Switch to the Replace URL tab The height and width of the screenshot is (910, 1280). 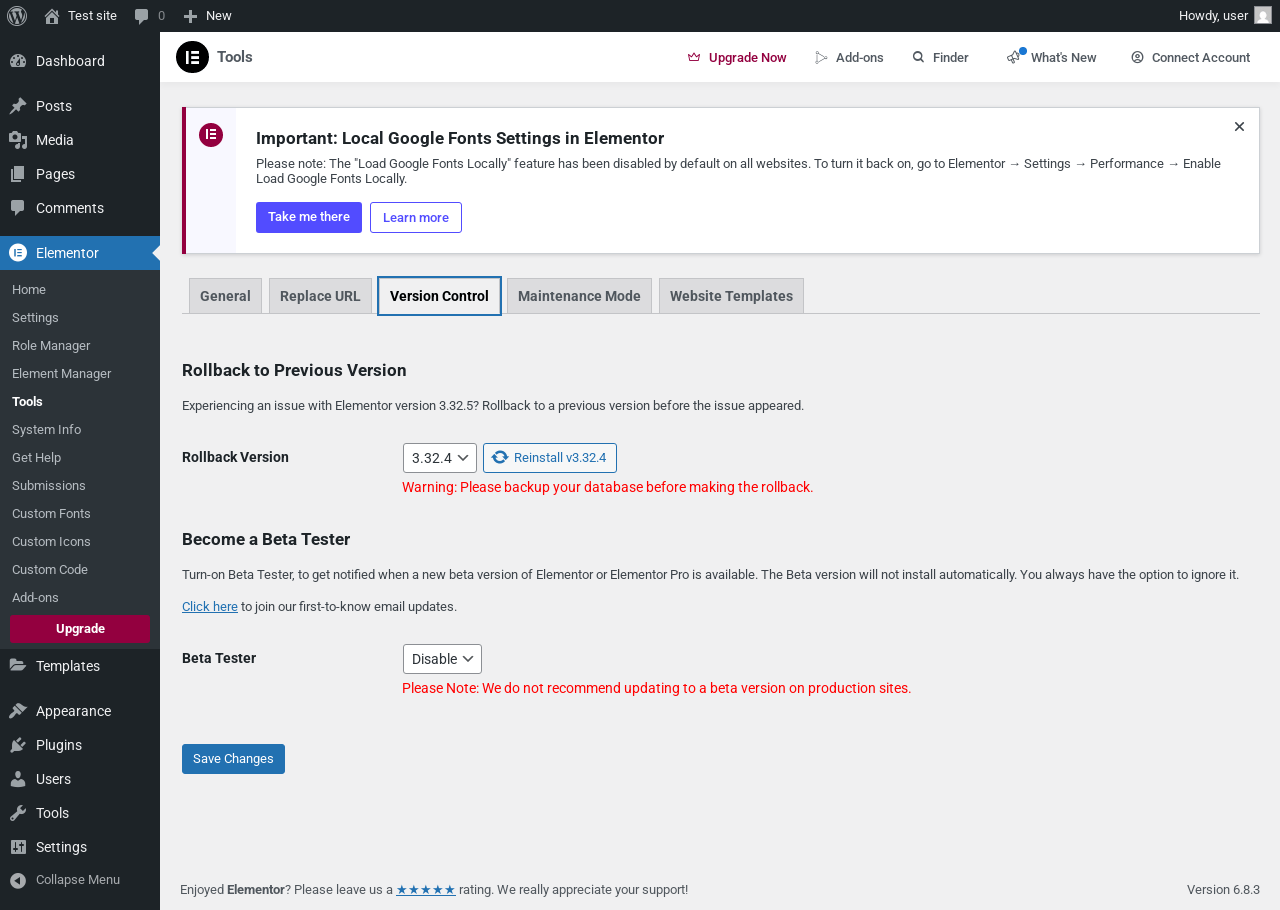click(320, 296)
